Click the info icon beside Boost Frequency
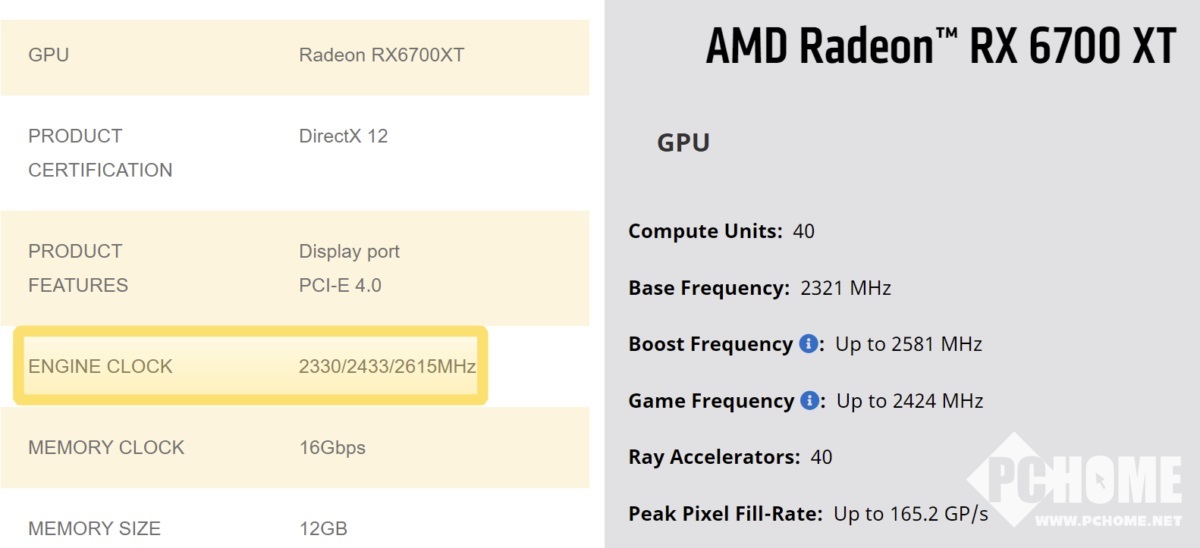The image size is (1200, 548). [x=809, y=345]
